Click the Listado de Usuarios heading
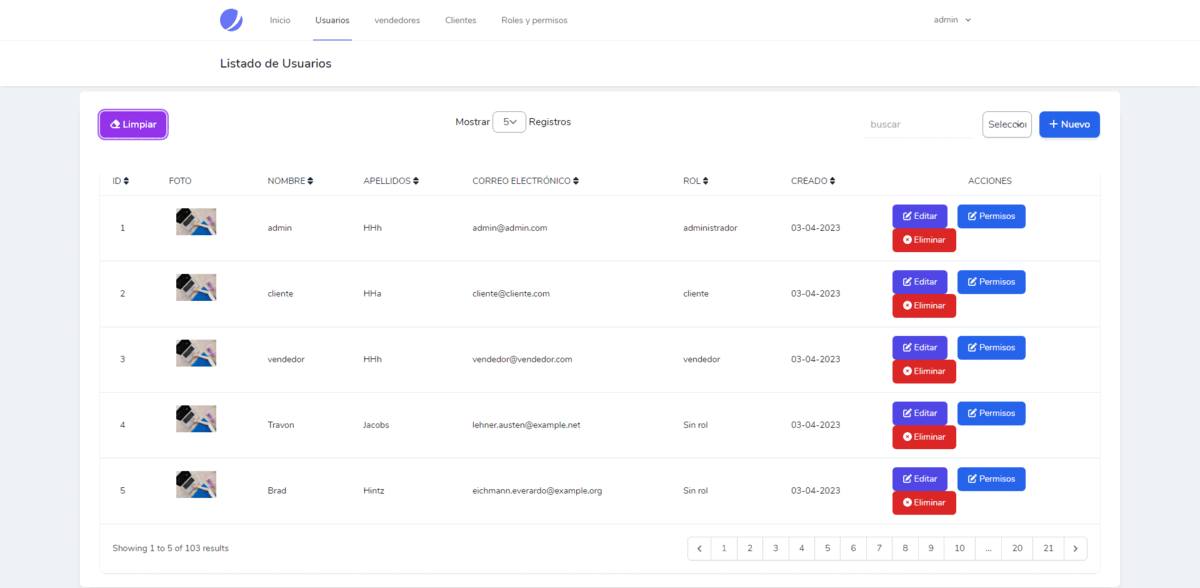Screen dimensions: 1200x588 (x=276, y=63)
